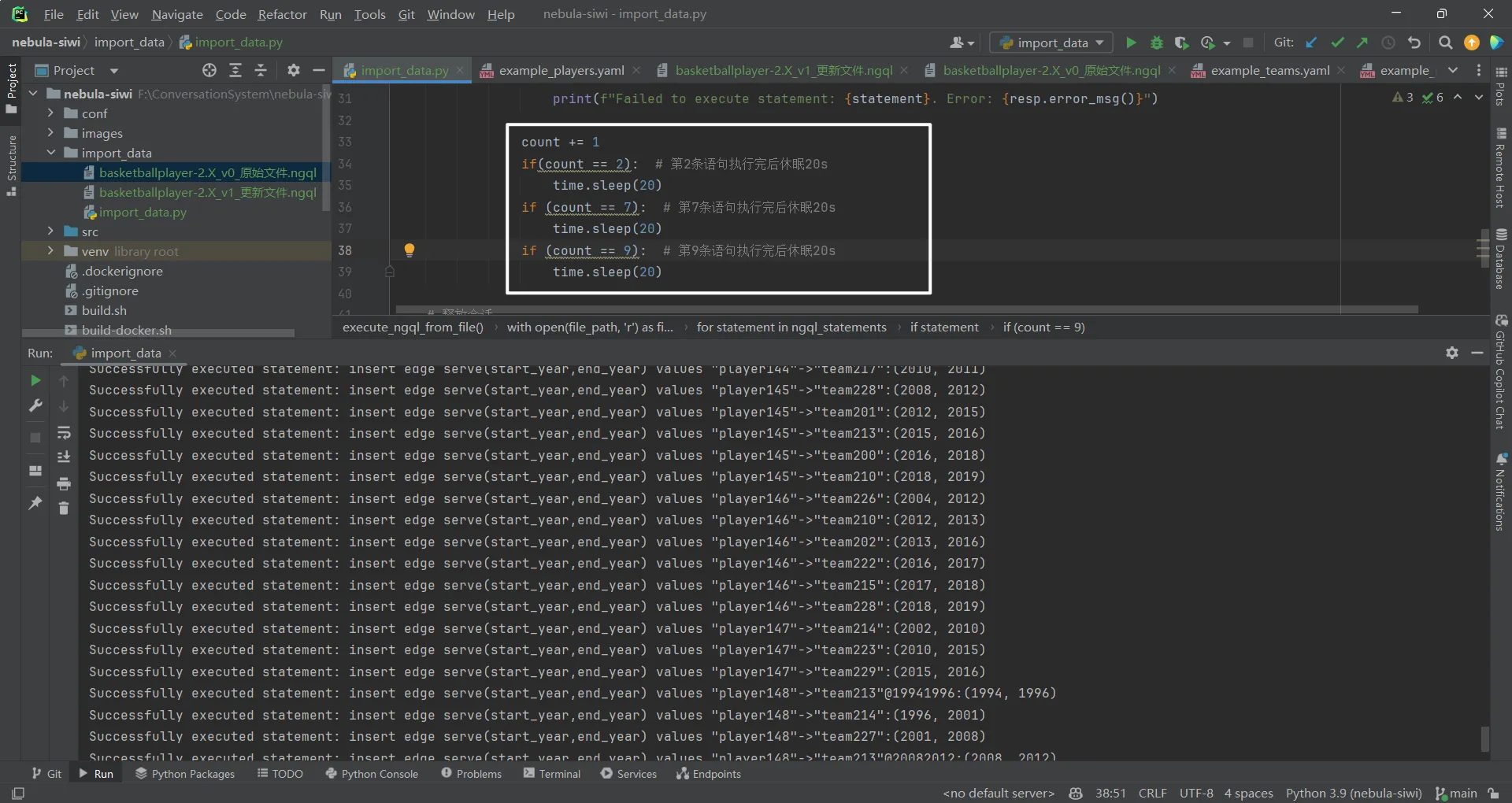The width and height of the screenshot is (1512, 803).
Task: Print the Run console output
Action: 64,483
